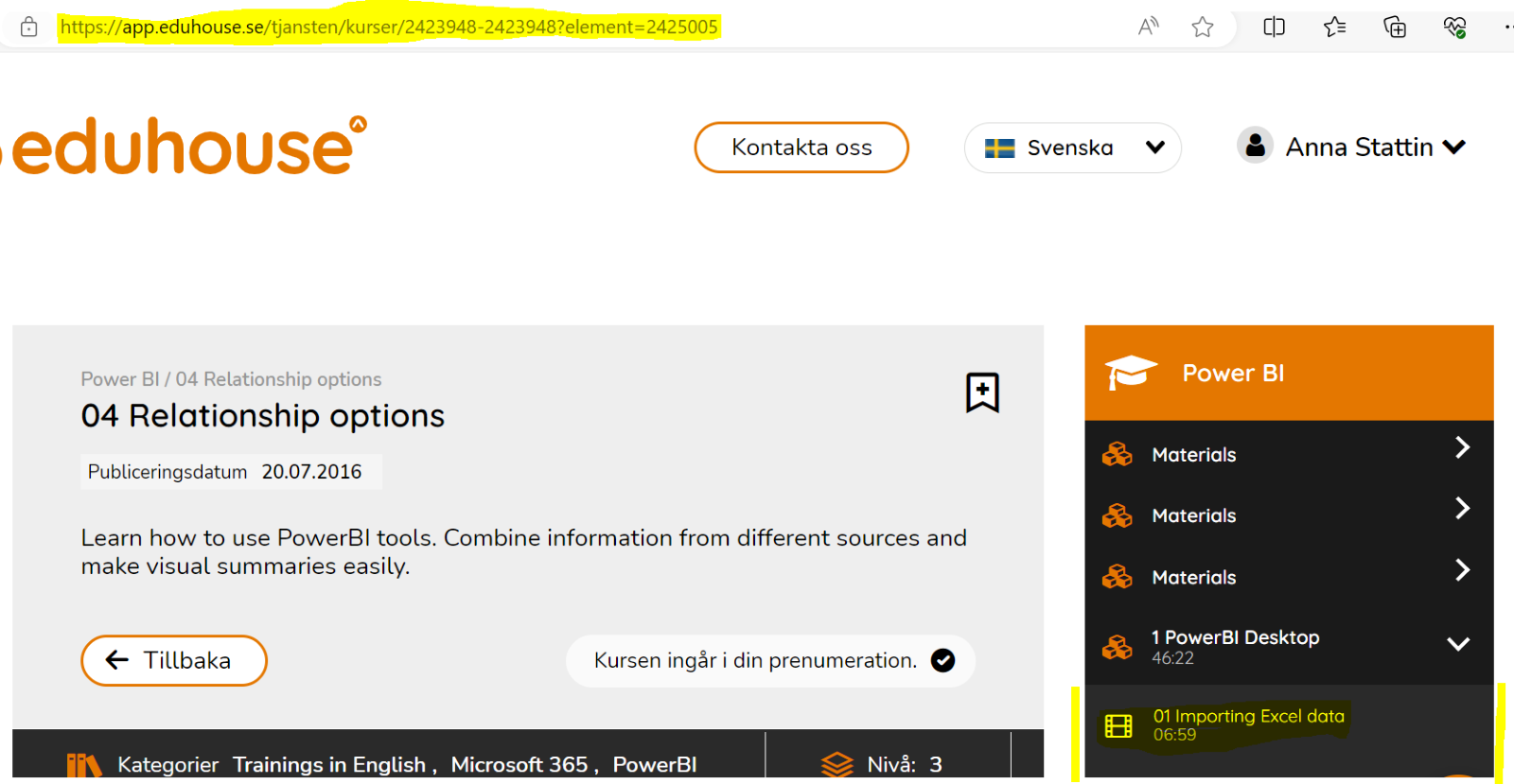The image size is (1514, 784).
Task: Click the film icon beside Importing Excel data
Action: [x=1118, y=726]
